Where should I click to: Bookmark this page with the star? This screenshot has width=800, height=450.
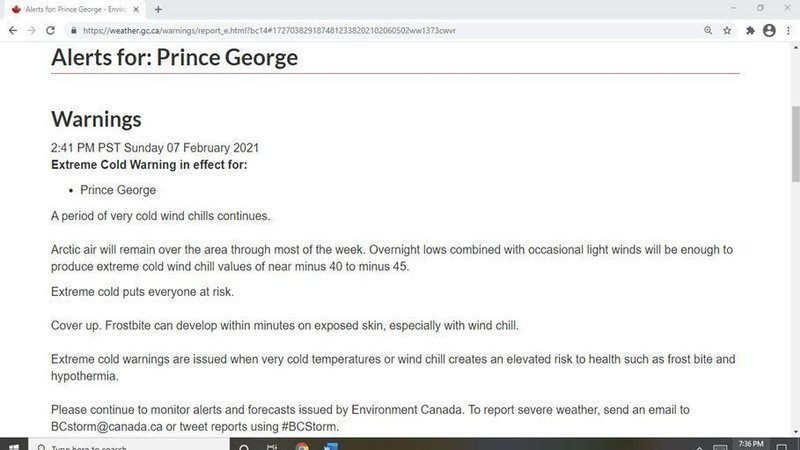tap(727, 30)
